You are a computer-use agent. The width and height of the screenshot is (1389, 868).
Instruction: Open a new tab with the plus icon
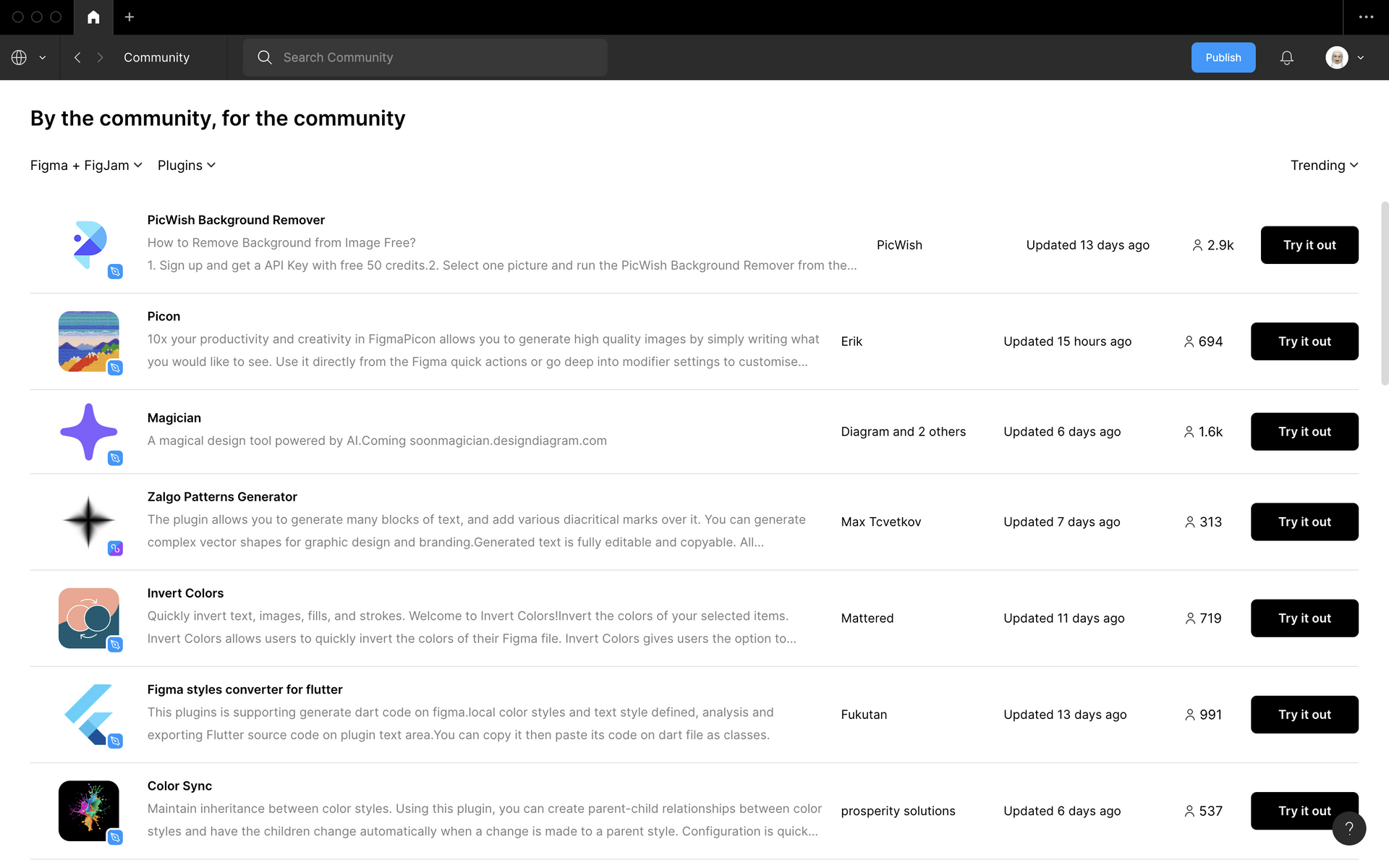129,17
